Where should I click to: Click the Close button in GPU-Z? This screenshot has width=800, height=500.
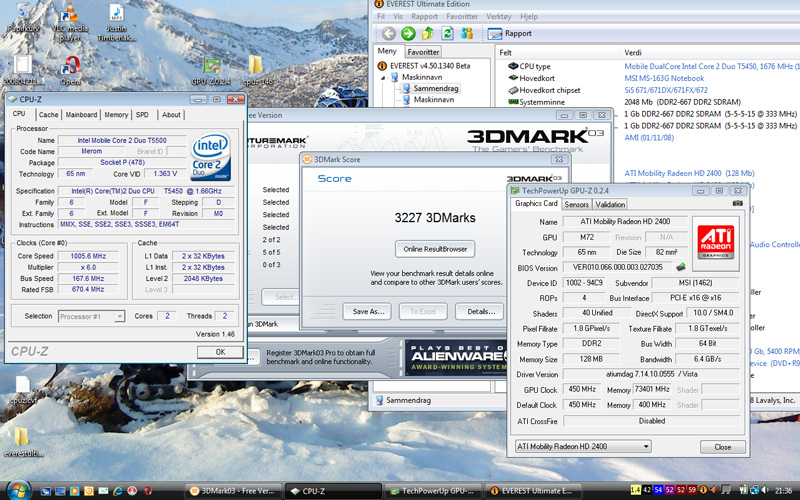(x=722, y=447)
